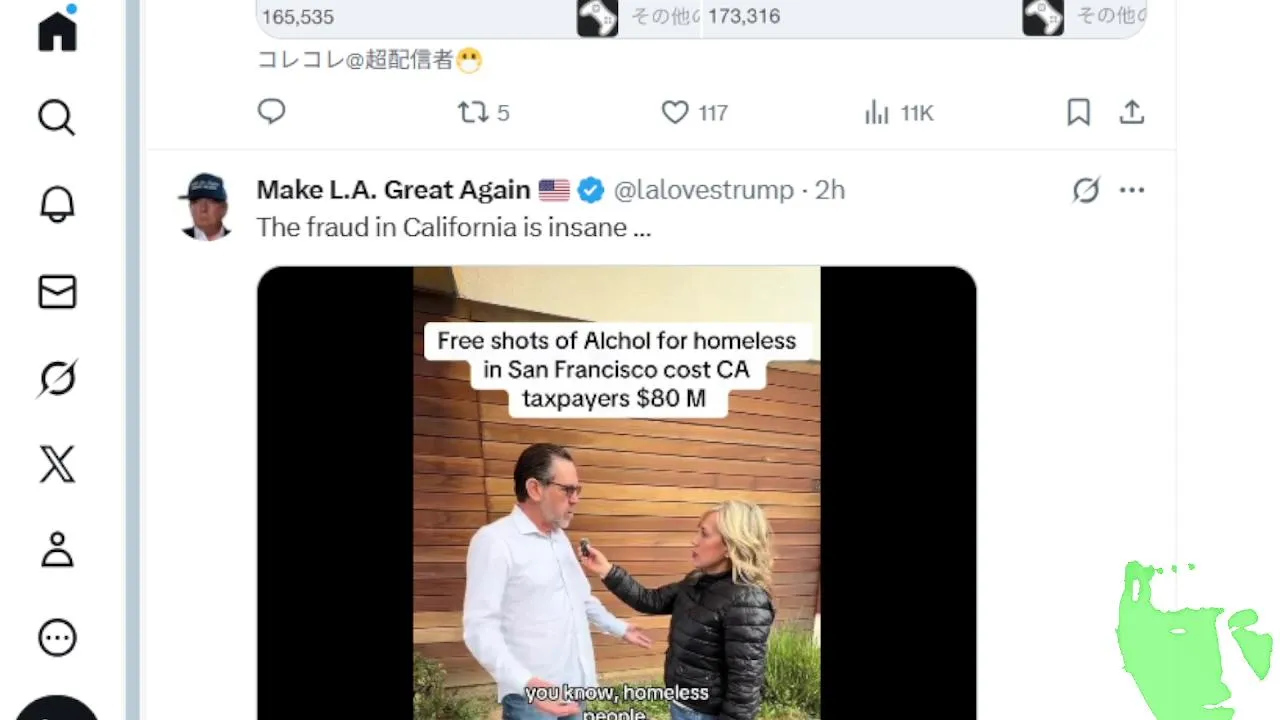Open Grok from the sidebar
The image size is (1280, 720).
point(57,379)
